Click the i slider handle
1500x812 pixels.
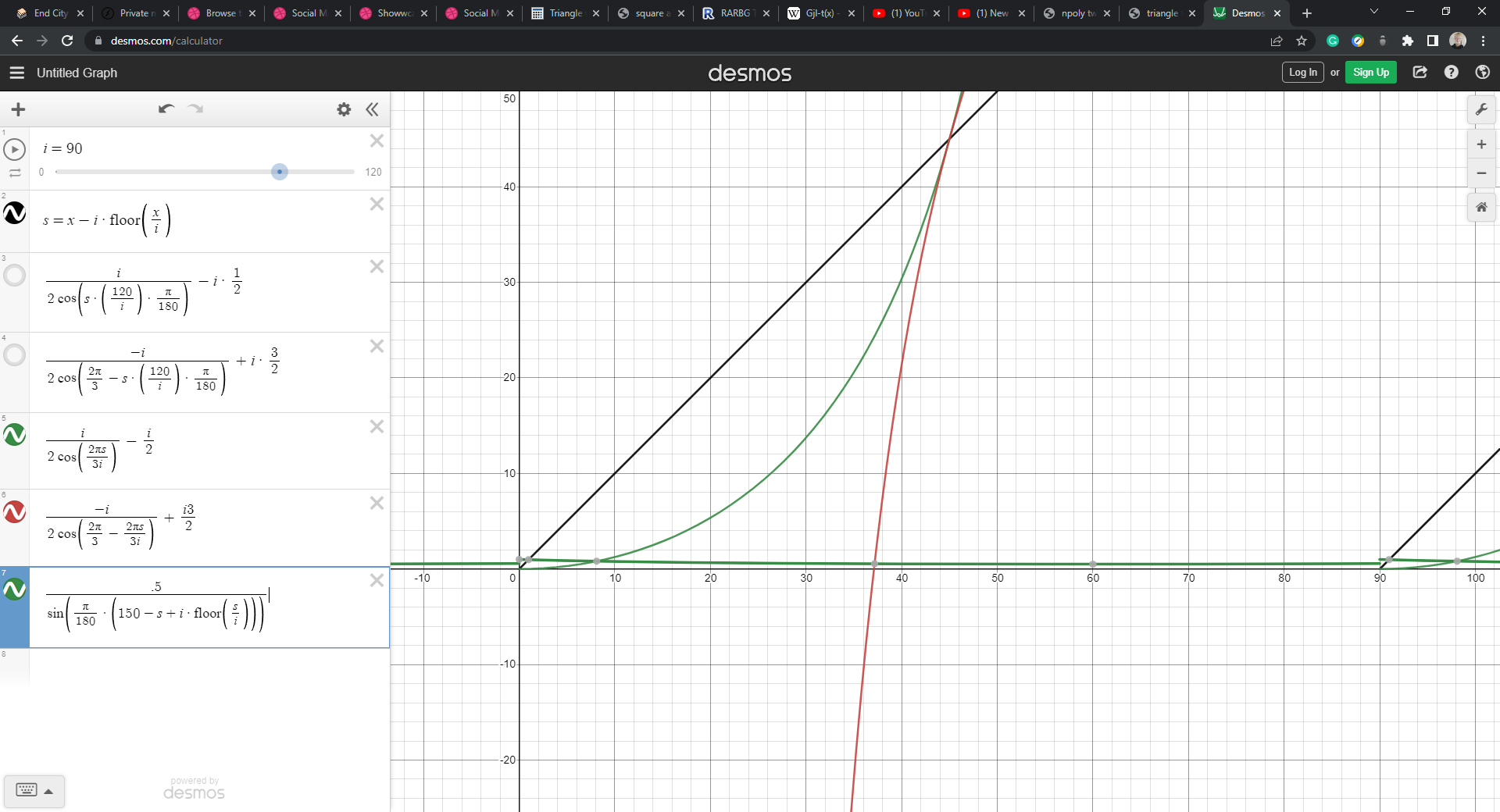(x=280, y=172)
